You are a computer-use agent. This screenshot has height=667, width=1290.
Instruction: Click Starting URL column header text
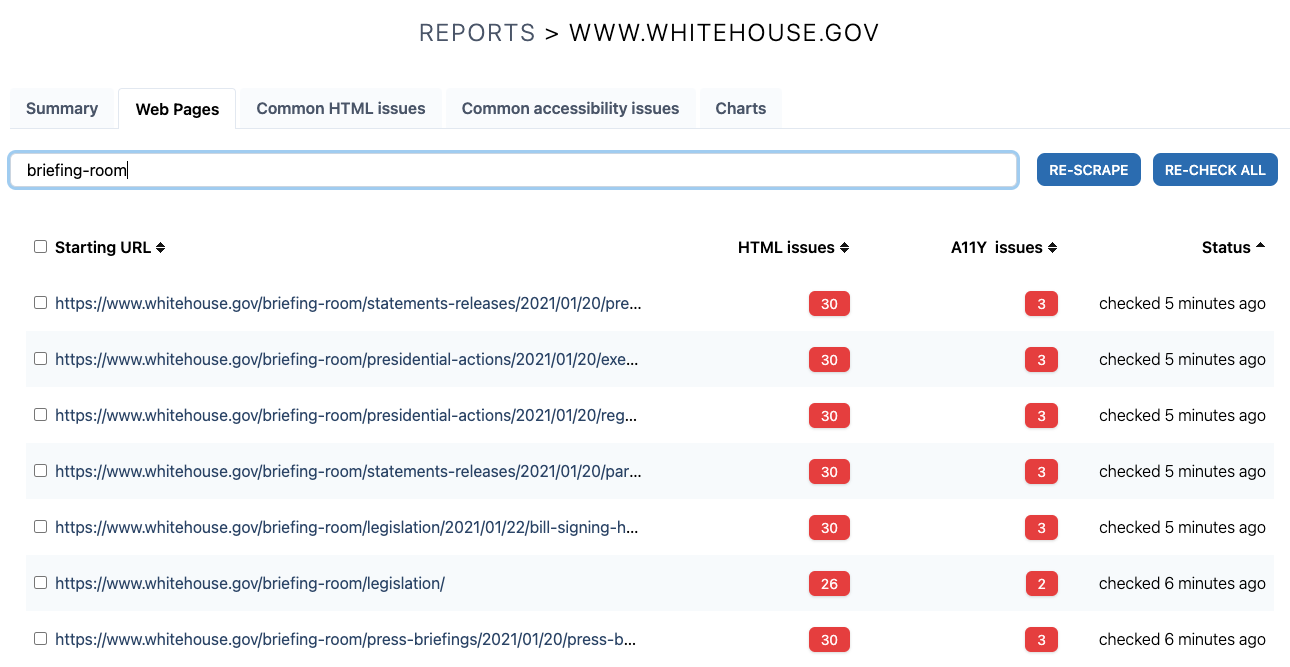pyautogui.click(x=103, y=247)
